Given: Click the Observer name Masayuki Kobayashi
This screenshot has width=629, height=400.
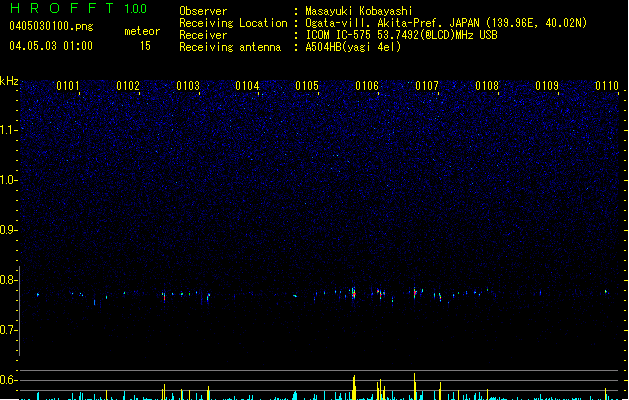Looking at the screenshot, I should point(359,11).
